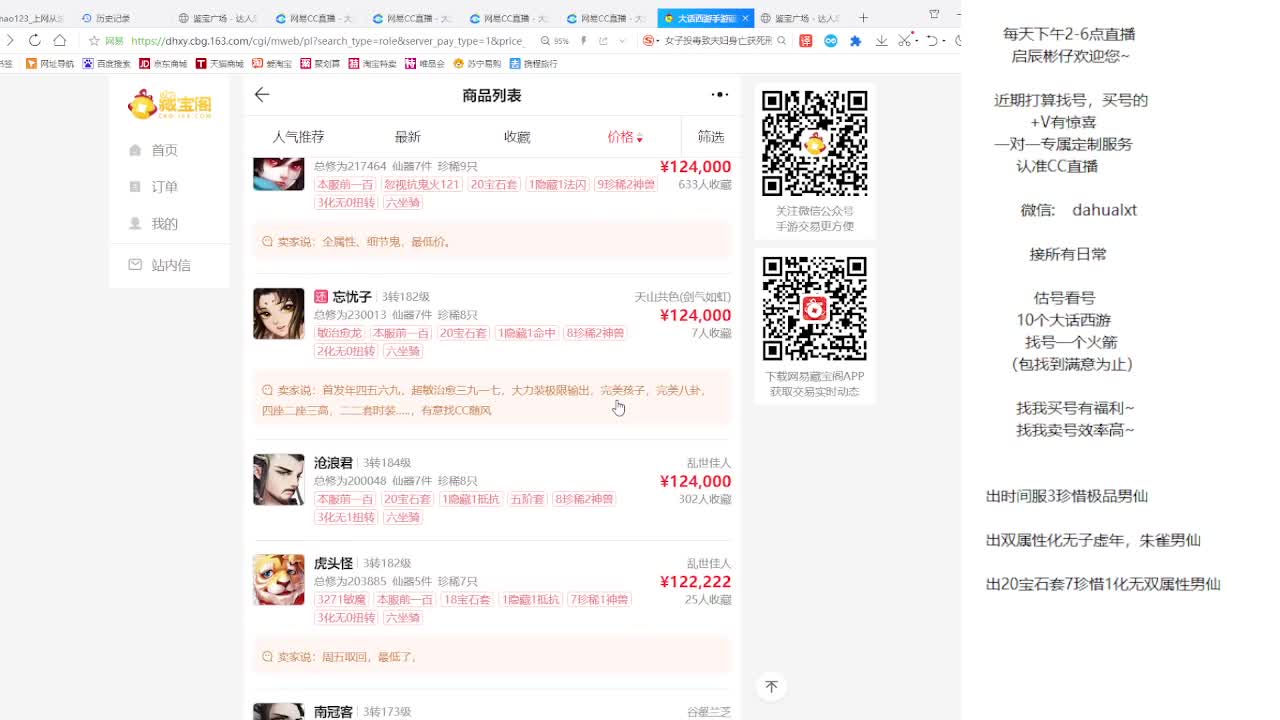Image resolution: width=1280 pixels, height=720 pixels.
Task: Click the WeChat official account QR code
Action: coord(814,143)
